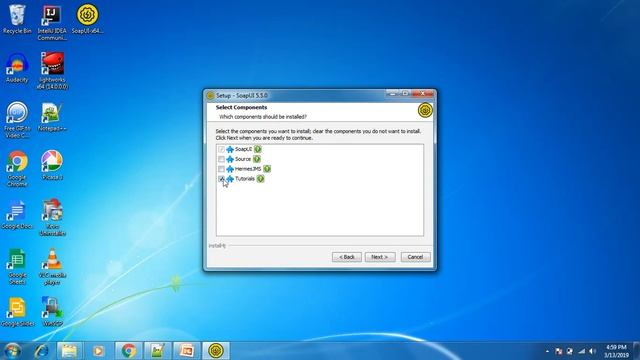This screenshot has width=640, height=360.
Task: Switch to SoapUI installer taskbar button
Action: [x=216, y=351]
